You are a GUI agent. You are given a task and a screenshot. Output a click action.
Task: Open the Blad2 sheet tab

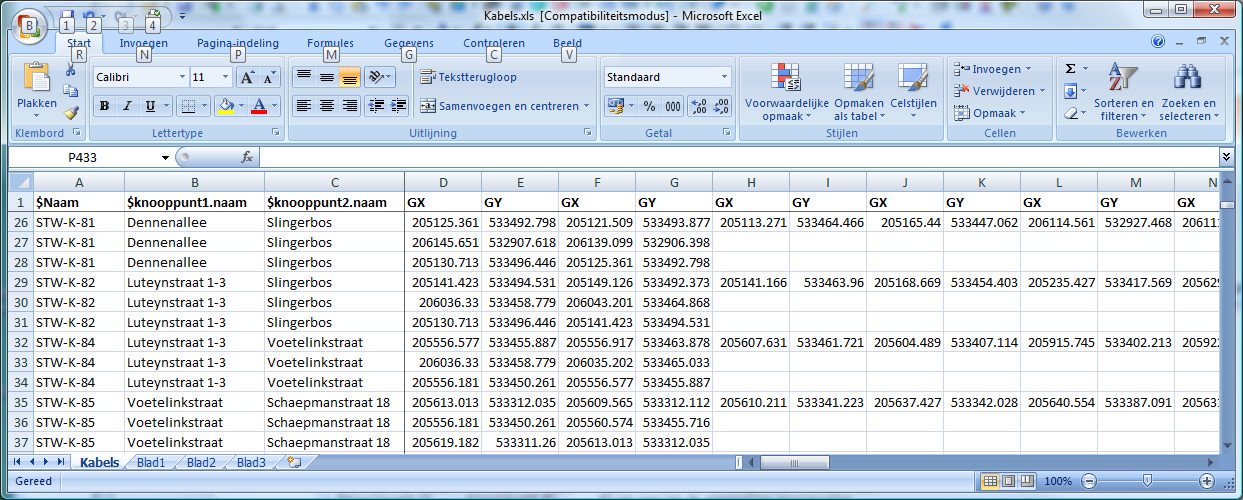(200, 462)
